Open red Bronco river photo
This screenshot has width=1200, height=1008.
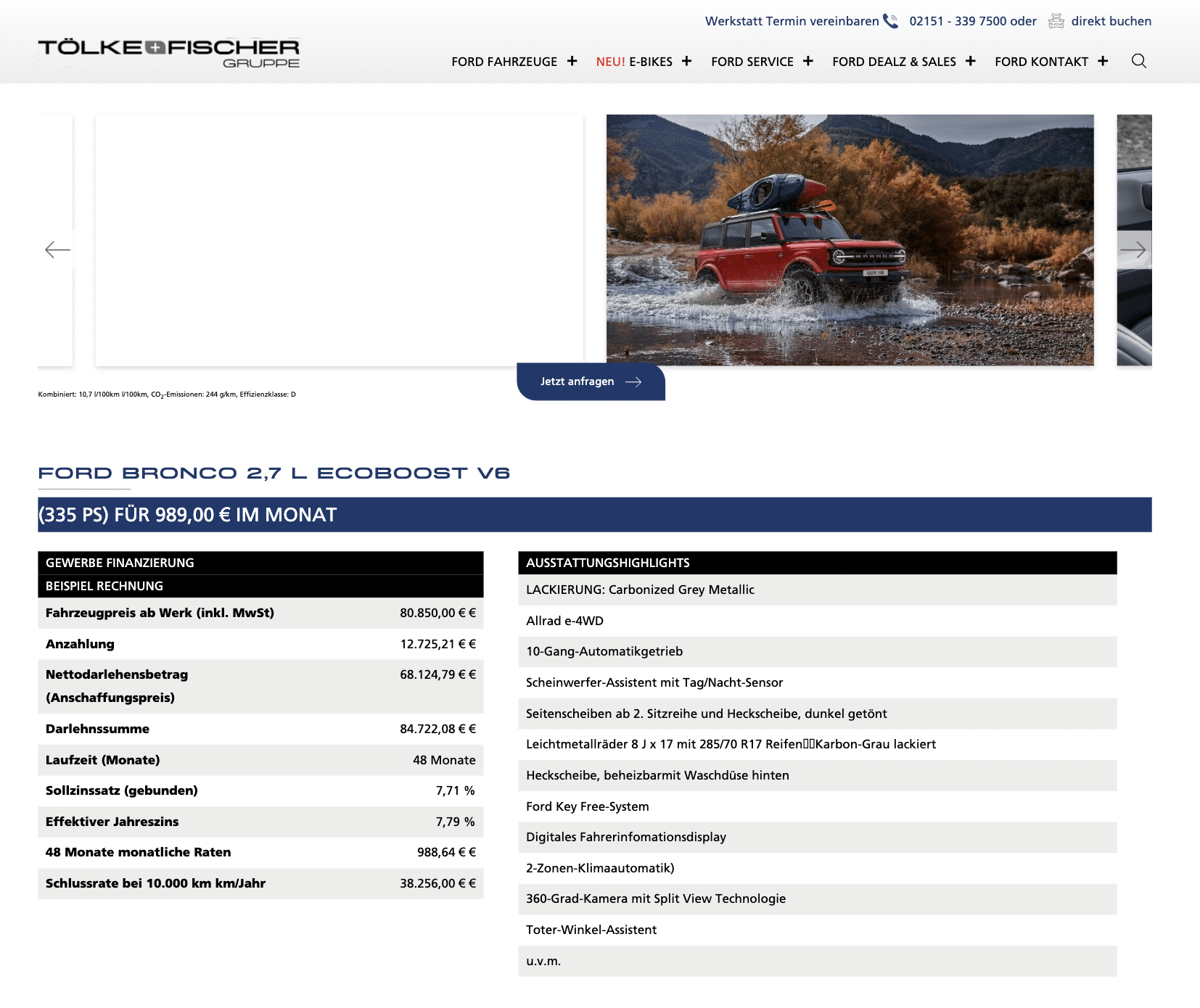click(x=850, y=240)
